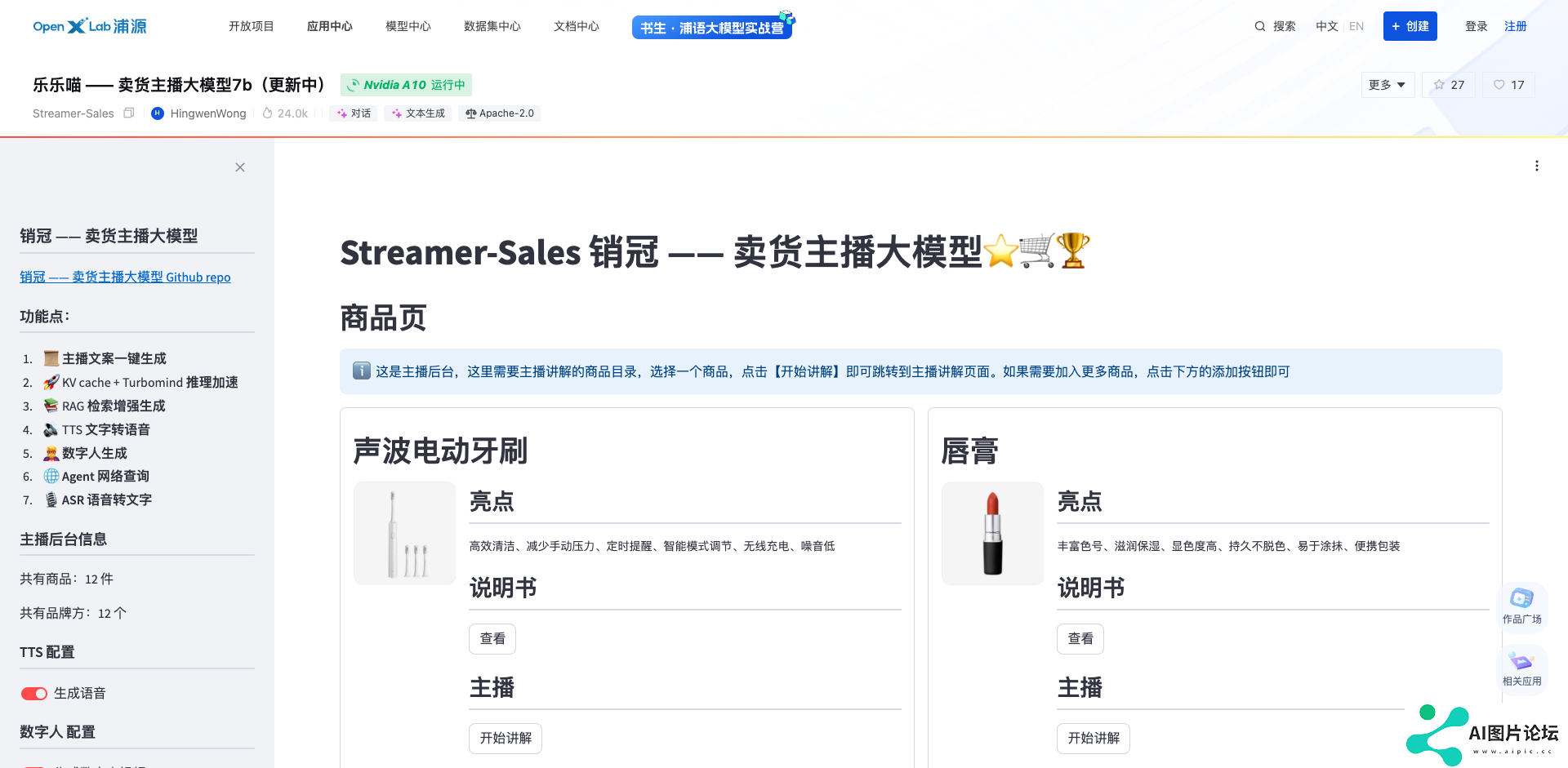This screenshot has width=1568, height=768.
Task: Open the 应用中心 menu
Action: 330,26
